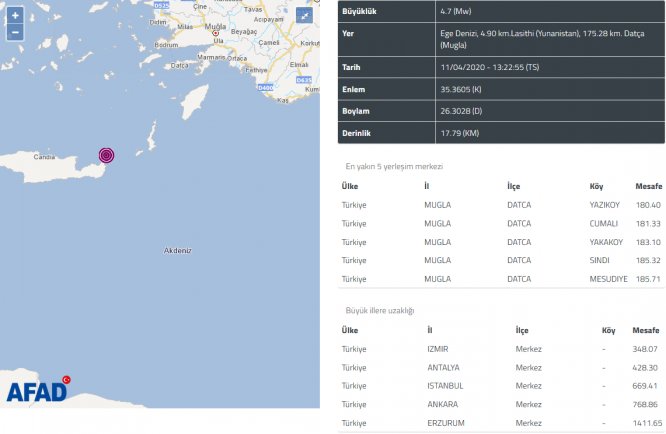Select the Istanbul distance 669.41

tap(645, 386)
